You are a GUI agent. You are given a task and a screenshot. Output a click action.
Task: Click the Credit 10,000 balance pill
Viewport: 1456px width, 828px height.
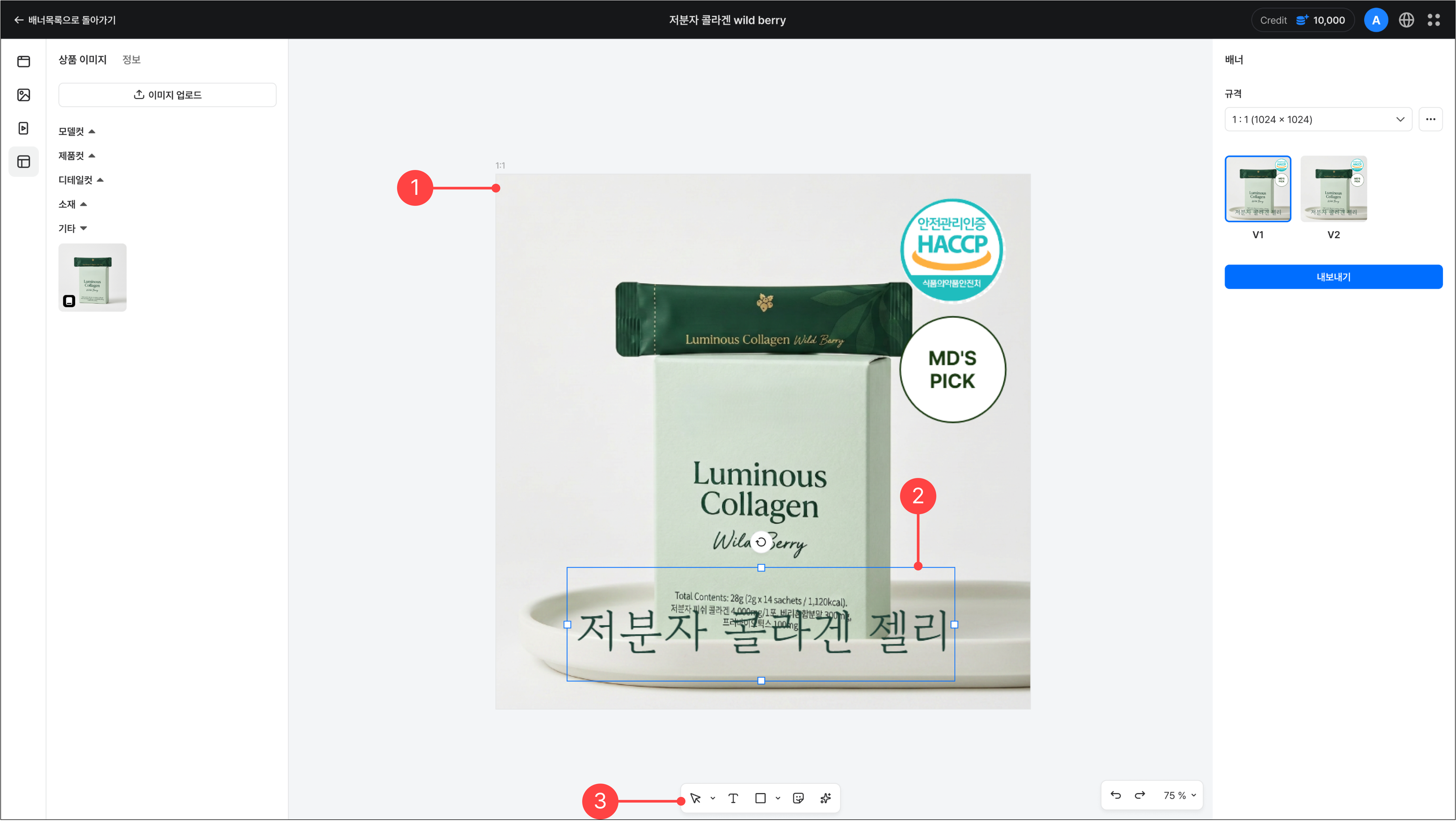point(1302,21)
